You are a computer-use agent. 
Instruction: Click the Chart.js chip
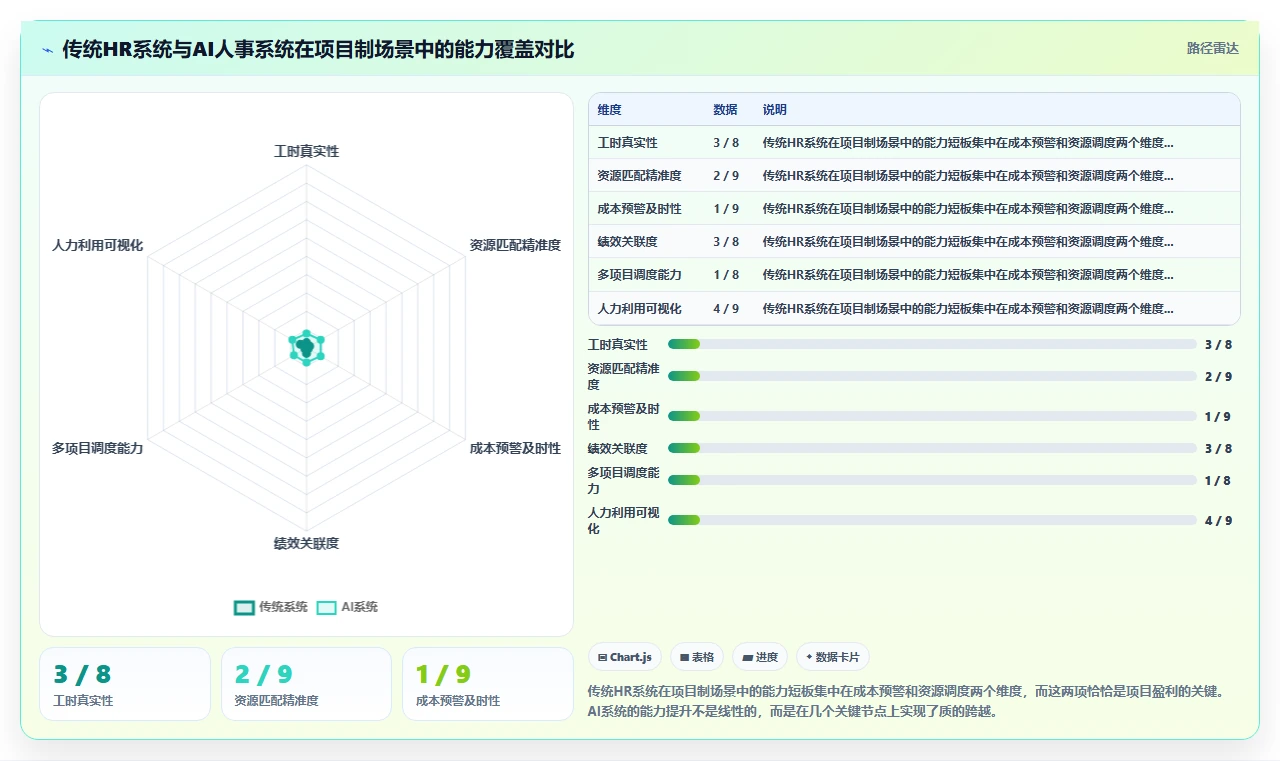coord(625,657)
